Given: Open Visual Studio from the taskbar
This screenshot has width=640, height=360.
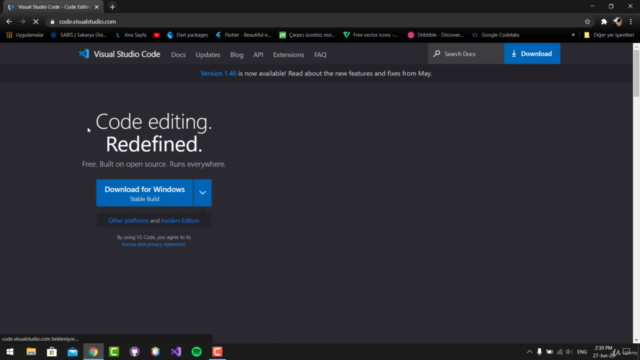Looking at the screenshot, I should pos(176,351).
